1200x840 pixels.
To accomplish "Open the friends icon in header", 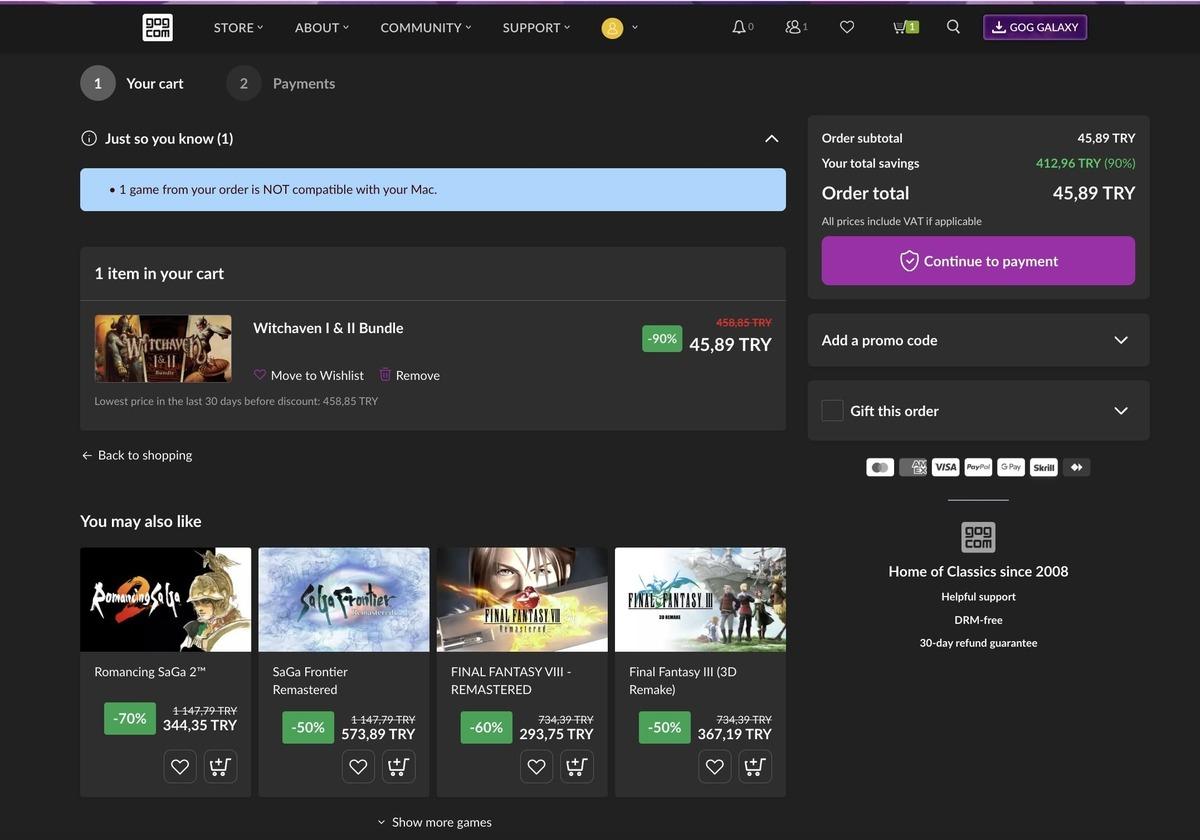I will pos(793,27).
